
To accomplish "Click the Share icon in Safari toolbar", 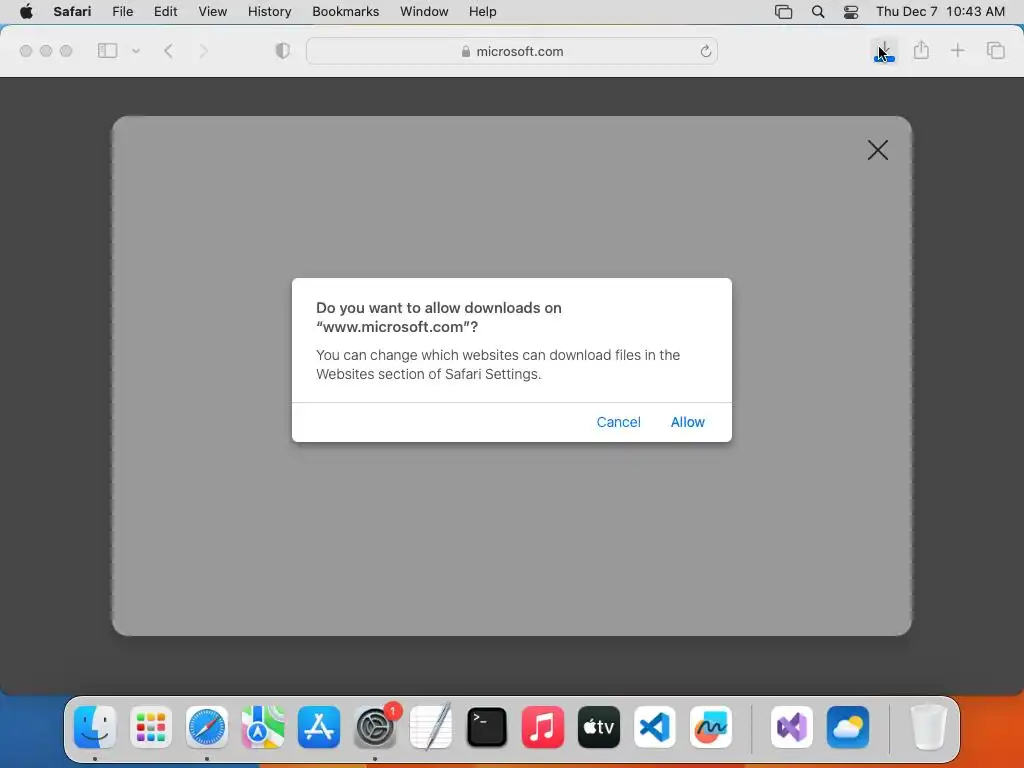I will pos(921,50).
